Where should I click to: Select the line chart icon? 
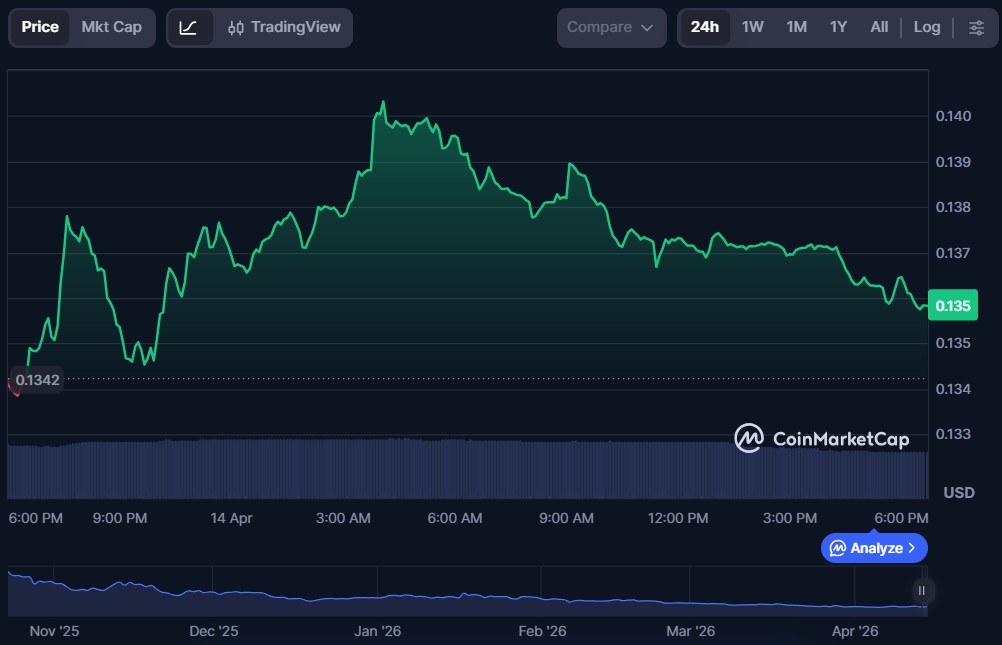tap(188, 28)
